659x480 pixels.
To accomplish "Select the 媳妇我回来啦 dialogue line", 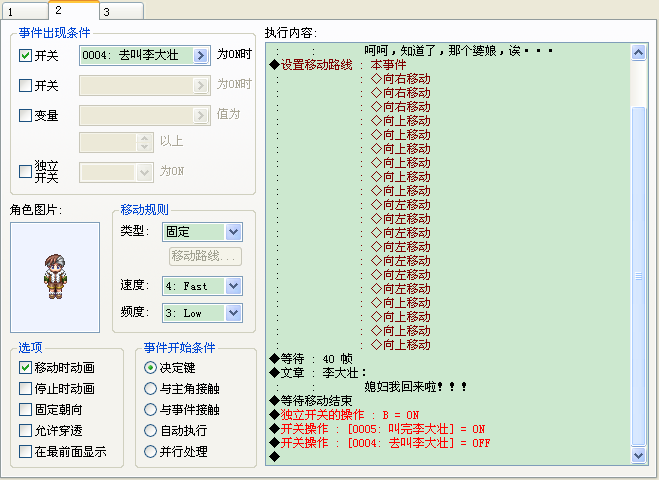I will point(448,387).
